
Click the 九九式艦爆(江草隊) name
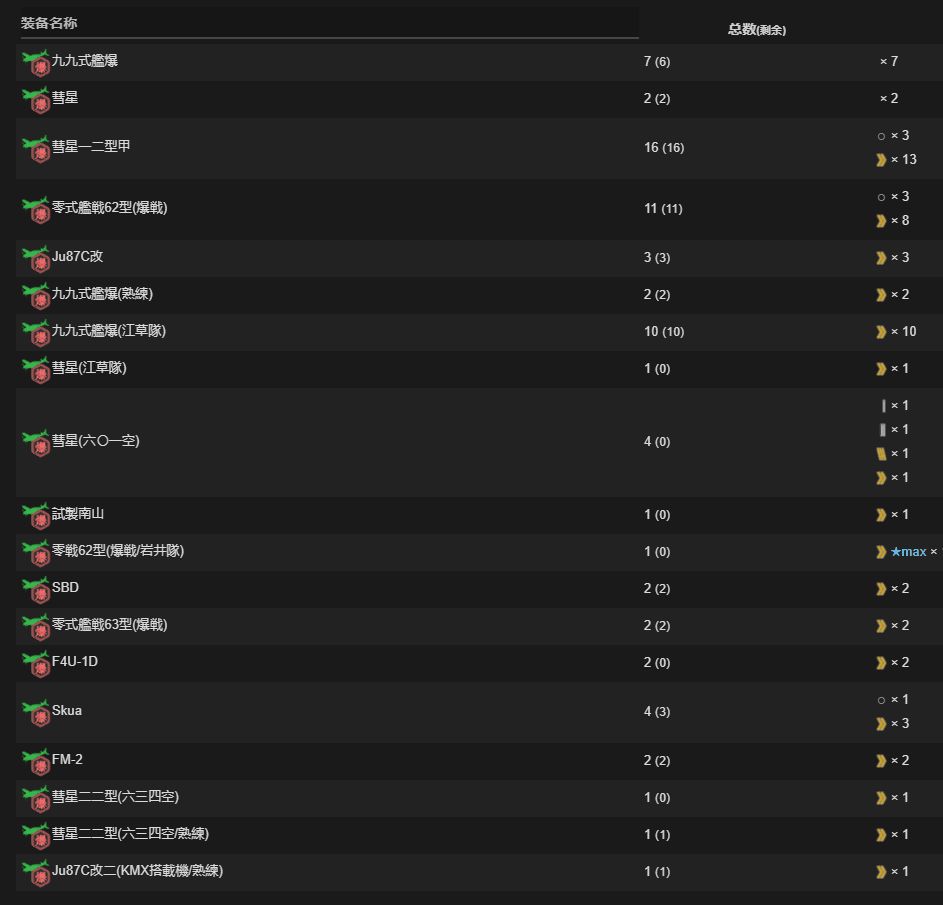pyautogui.click(x=109, y=330)
